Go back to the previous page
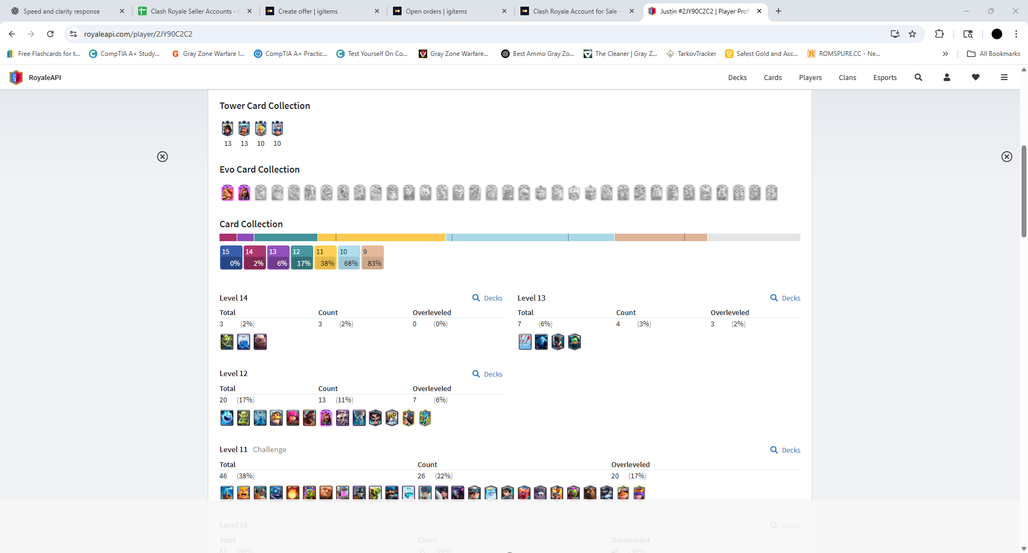The width and height of the screenshot is (1028, 553). tap(12, 34)
